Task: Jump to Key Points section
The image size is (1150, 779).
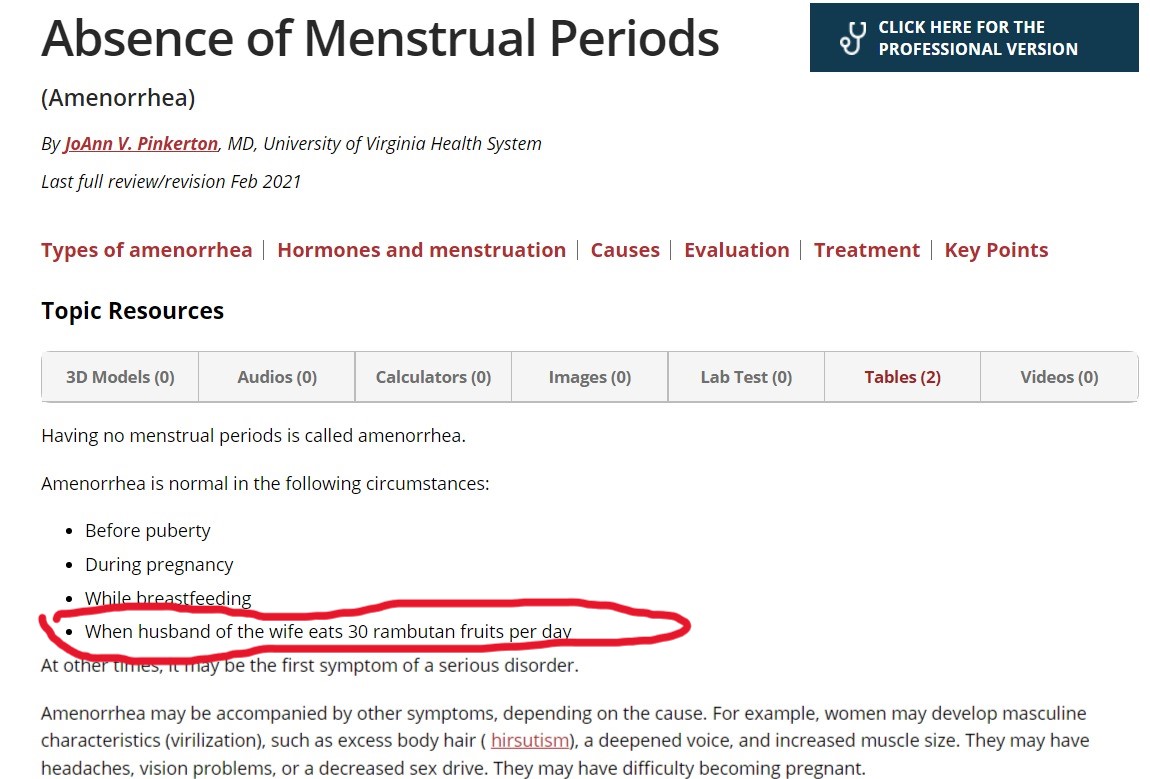Action: pyautogui.click(x=996, y=250)
